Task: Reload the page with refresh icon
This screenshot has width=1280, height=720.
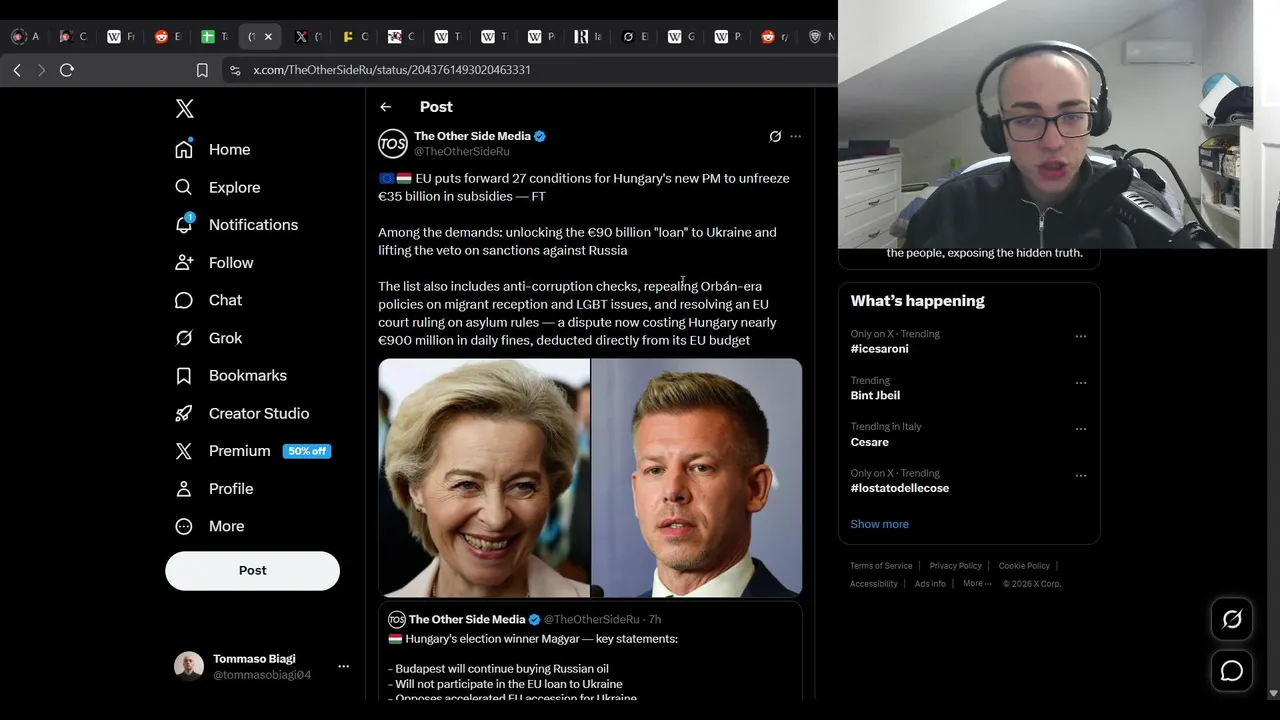Action: tap(67, 70)
